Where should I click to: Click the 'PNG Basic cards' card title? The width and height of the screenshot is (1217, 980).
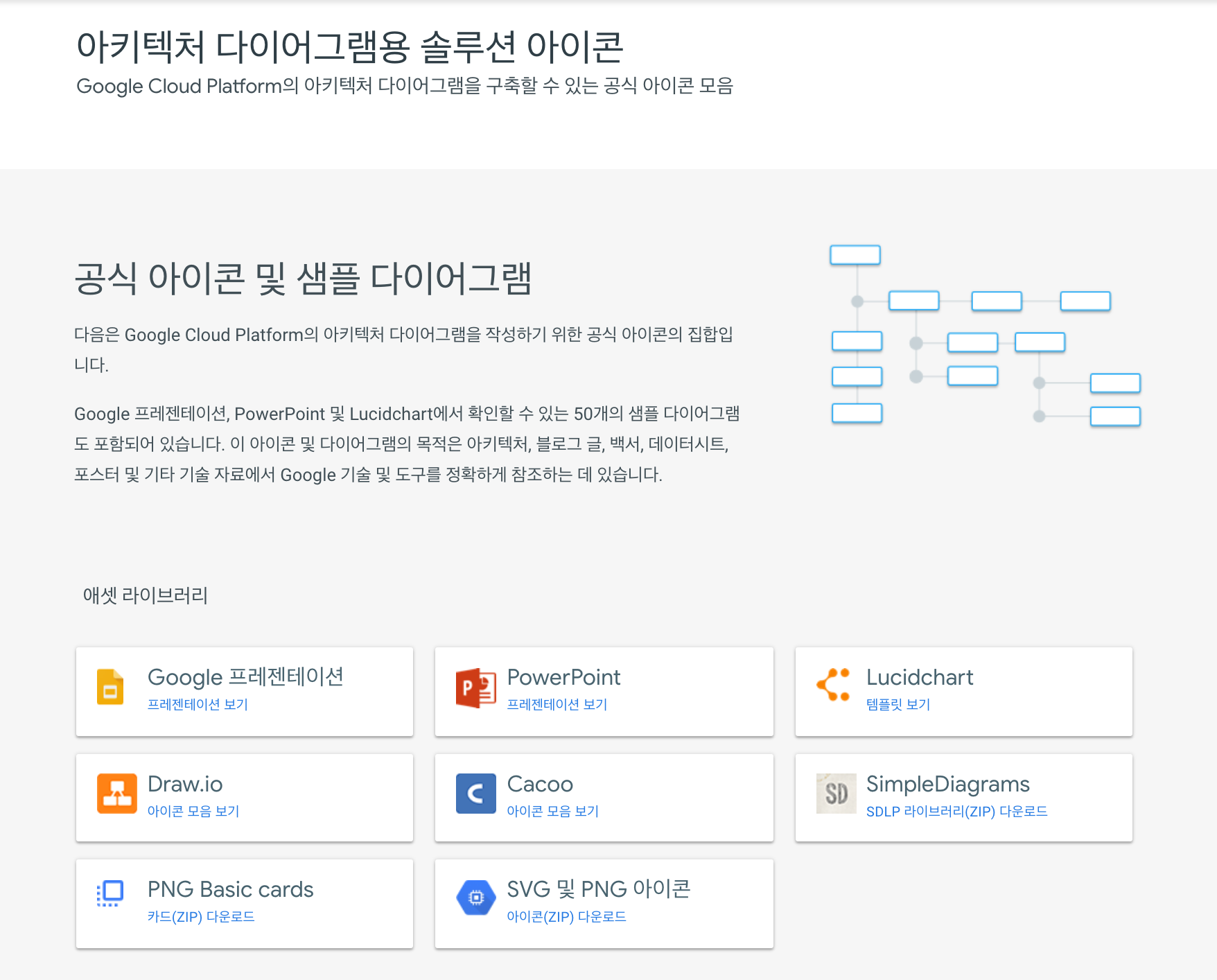tap(230, 889)
